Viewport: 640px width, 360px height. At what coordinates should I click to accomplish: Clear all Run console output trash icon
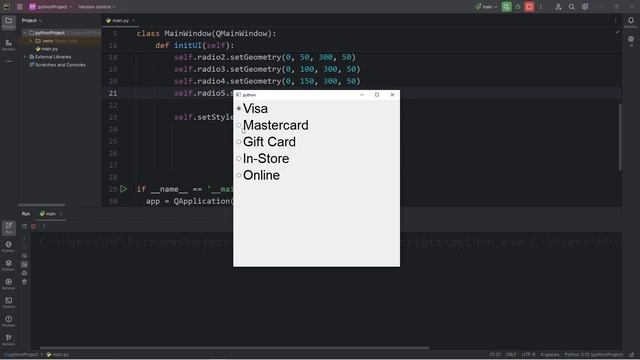coord(24,282)
